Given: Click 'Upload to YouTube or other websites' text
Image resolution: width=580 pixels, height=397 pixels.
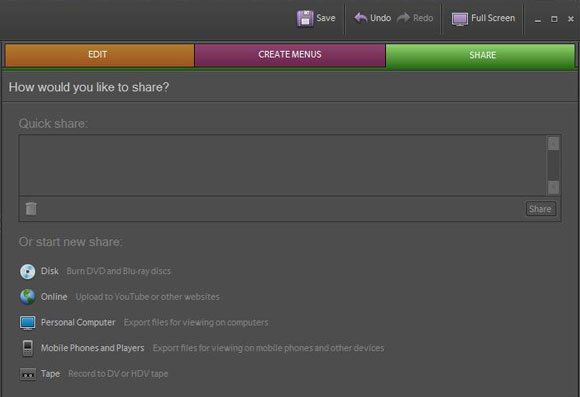Looking at the screenshot, I should pos(148,297).
